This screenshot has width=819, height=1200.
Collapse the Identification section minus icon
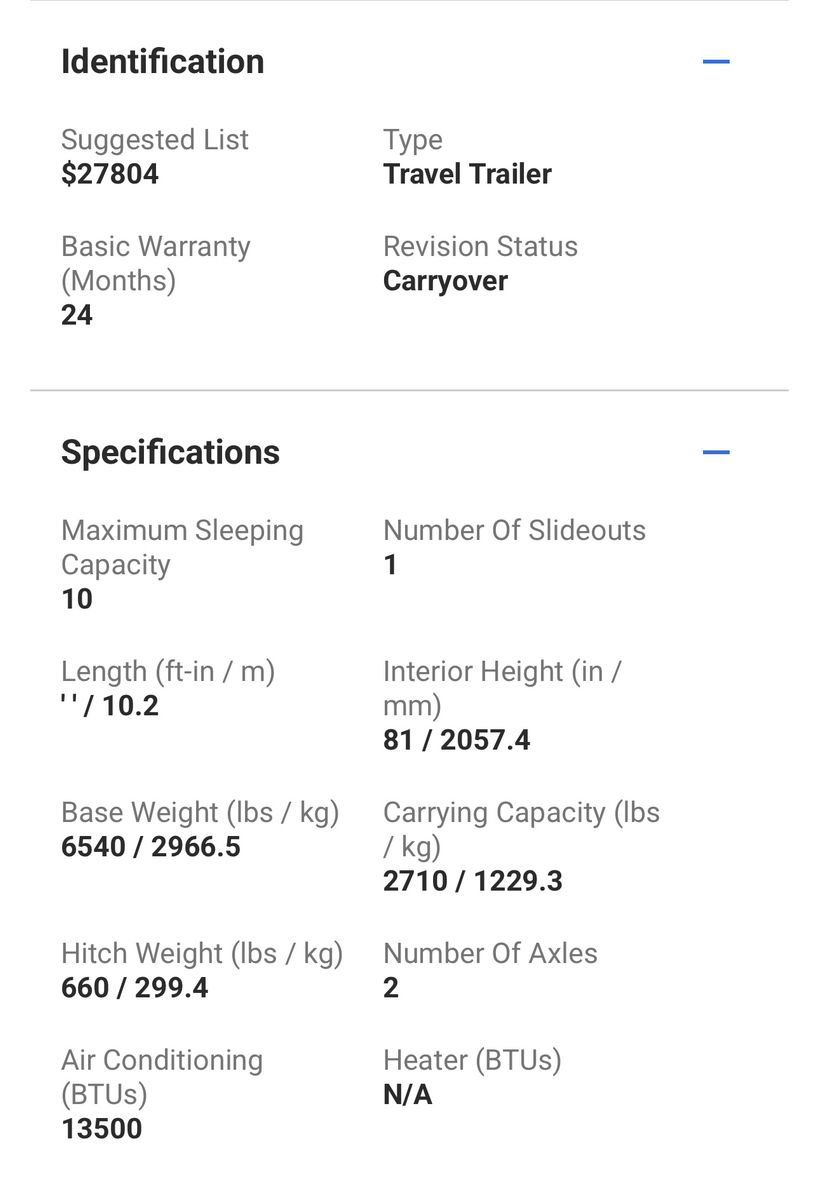716,62
